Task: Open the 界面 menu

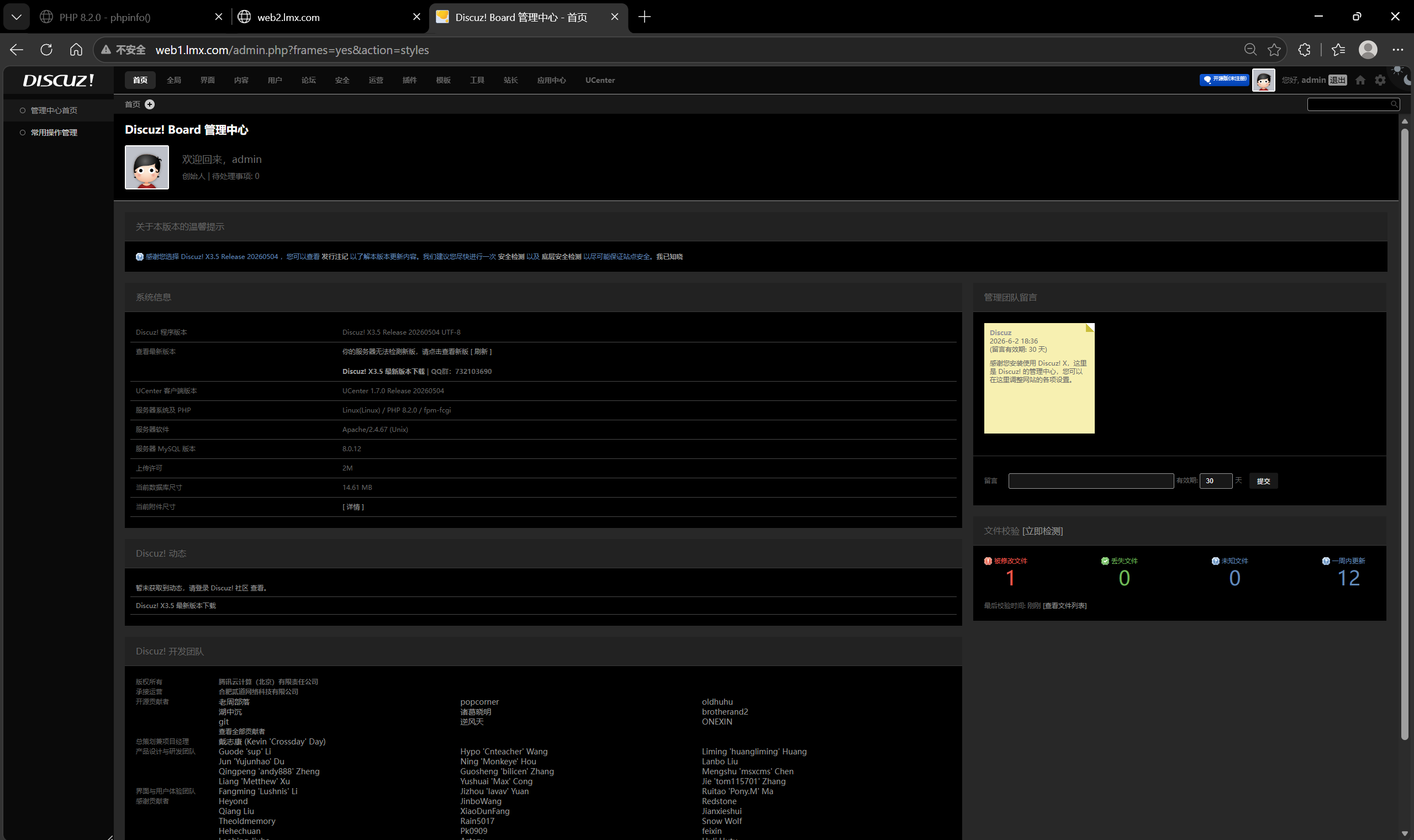Action: 208,80
